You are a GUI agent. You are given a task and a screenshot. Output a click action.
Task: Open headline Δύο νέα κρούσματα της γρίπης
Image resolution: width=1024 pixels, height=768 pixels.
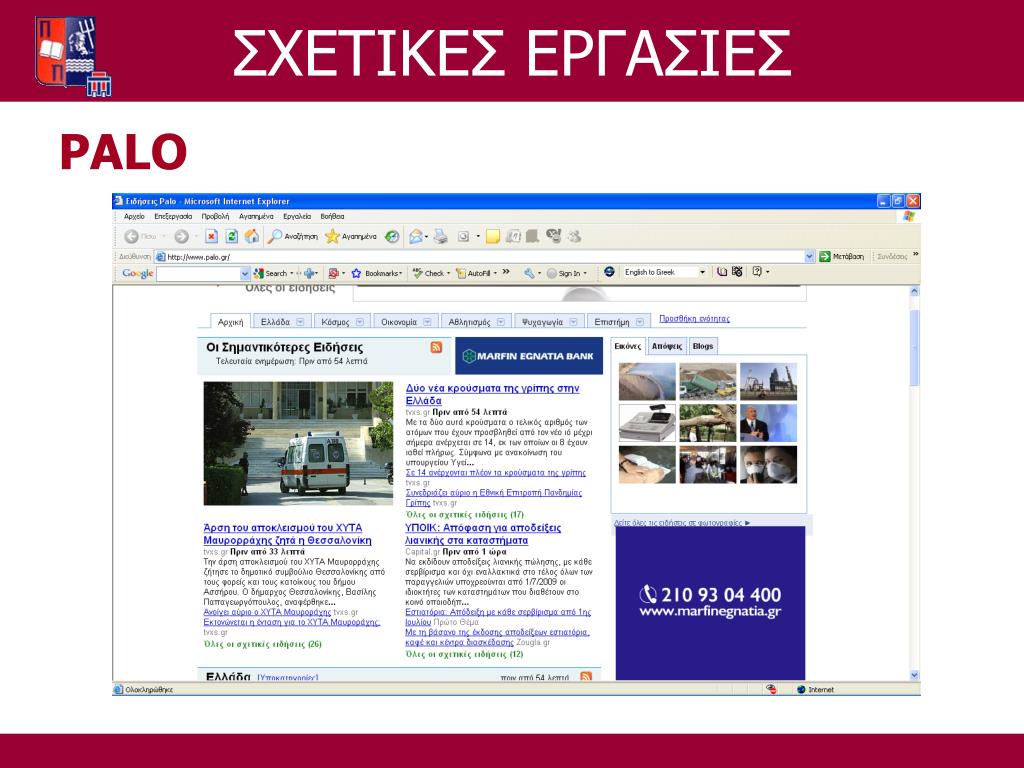[x=492, y=394]
